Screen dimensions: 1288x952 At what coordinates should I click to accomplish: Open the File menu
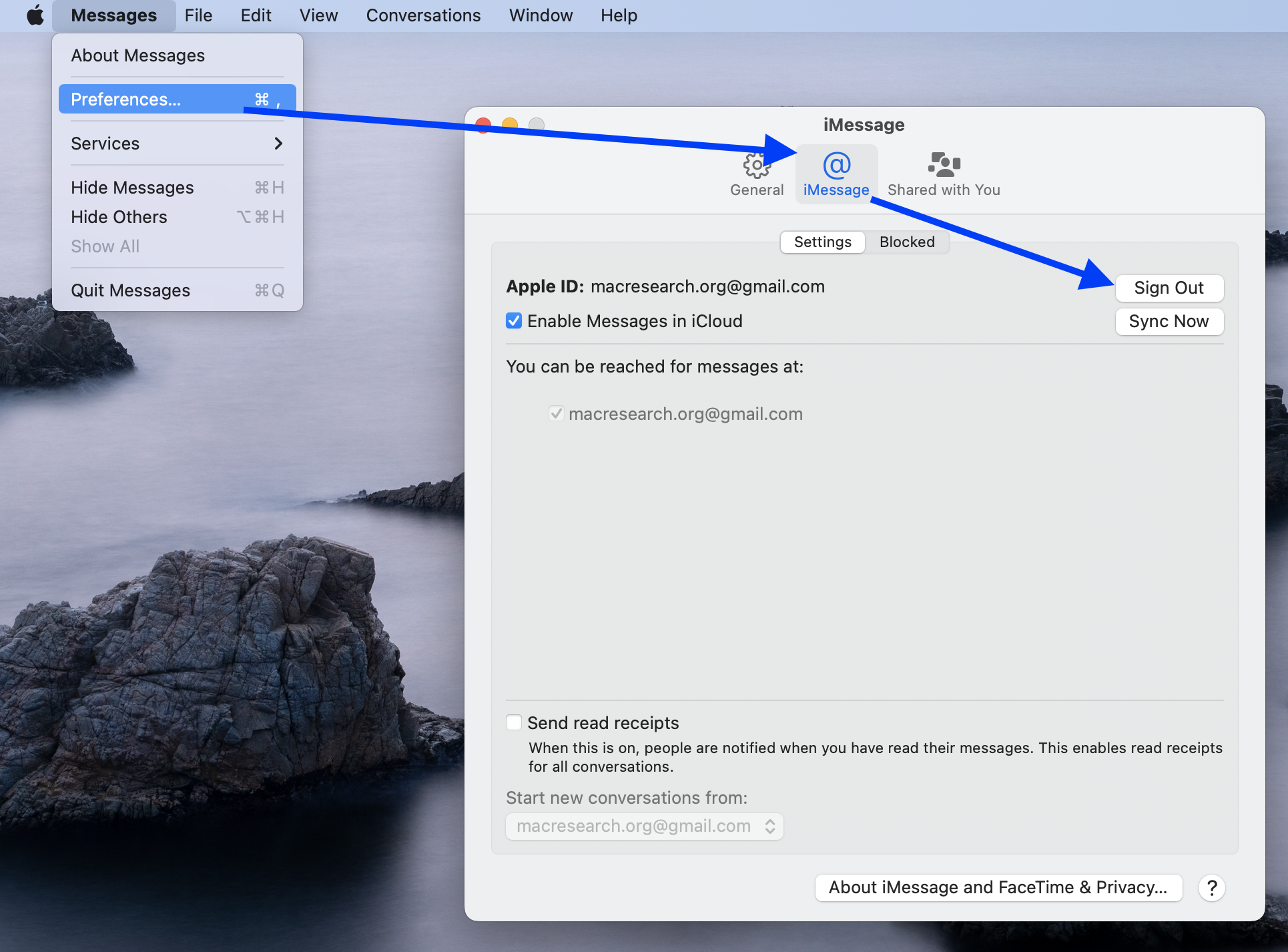coord(198,15)
